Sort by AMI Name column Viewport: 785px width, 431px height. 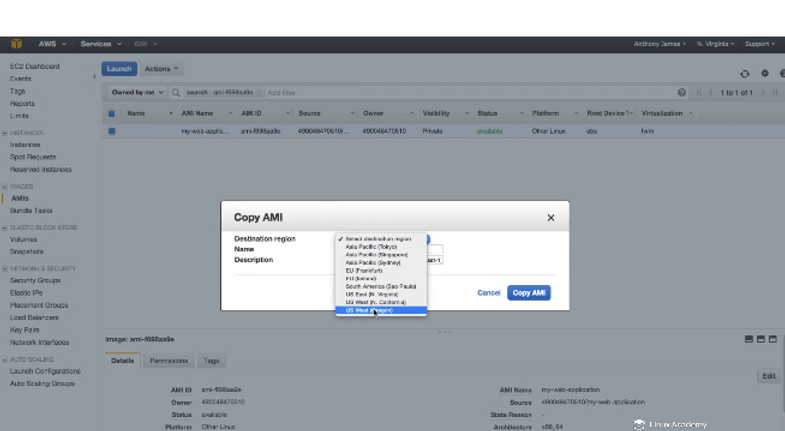(197, 114)
